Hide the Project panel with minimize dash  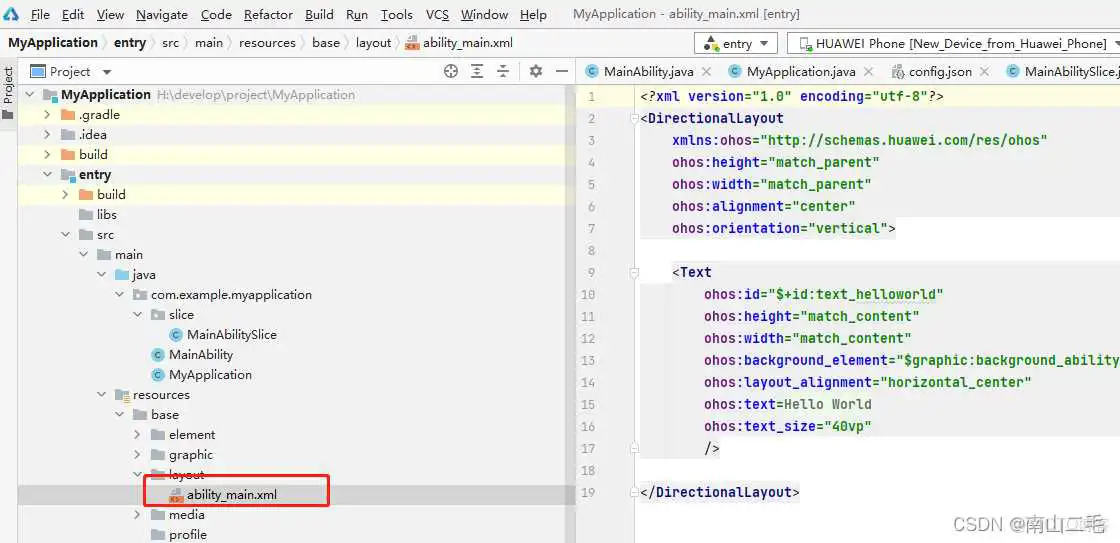[560, 71]
